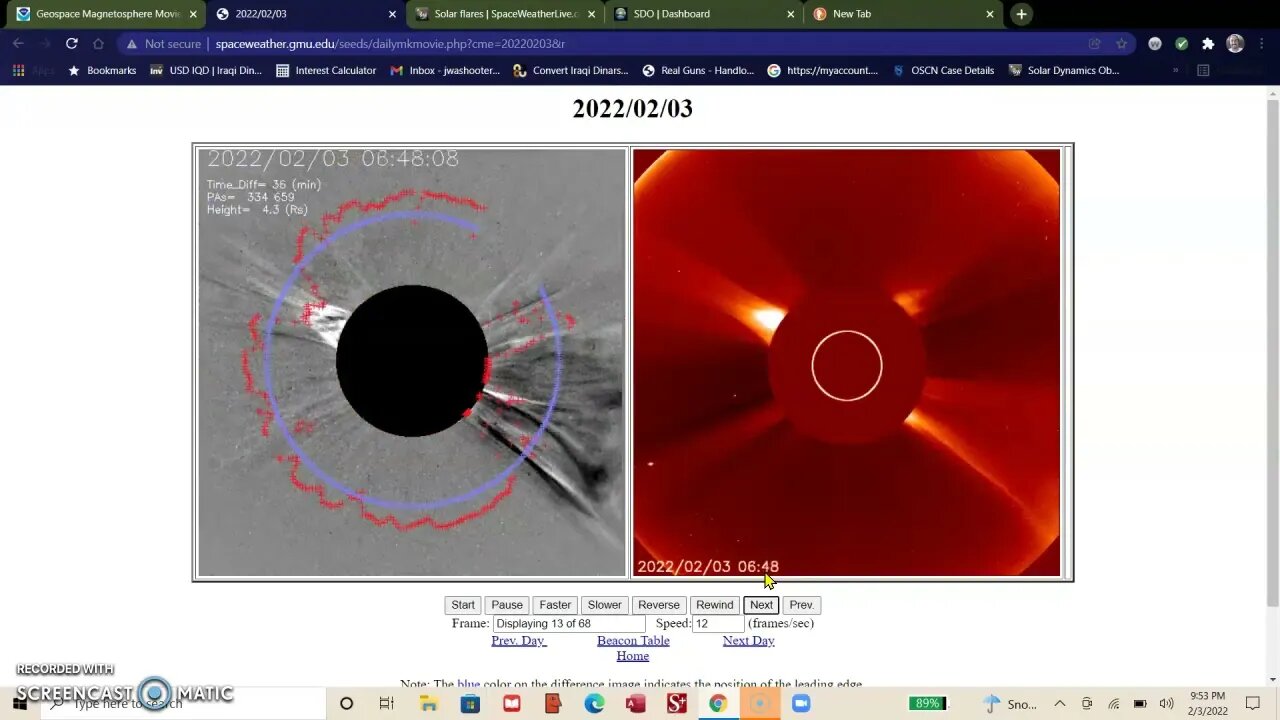Open Convert Iraqi Dinars bookmark
Viewport: 1280px width, 720px height.
click(571, 71)
